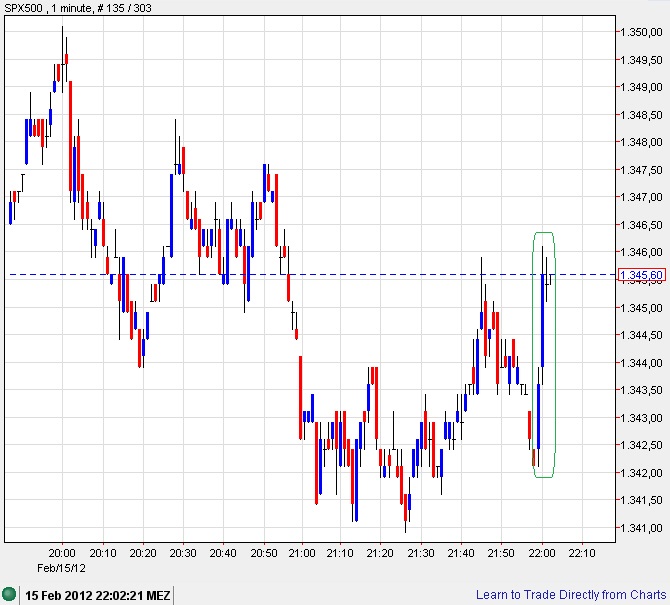Click the 22:10 time axis label
The height and width of the screenshot is (605, 670).
click(582, 553)
